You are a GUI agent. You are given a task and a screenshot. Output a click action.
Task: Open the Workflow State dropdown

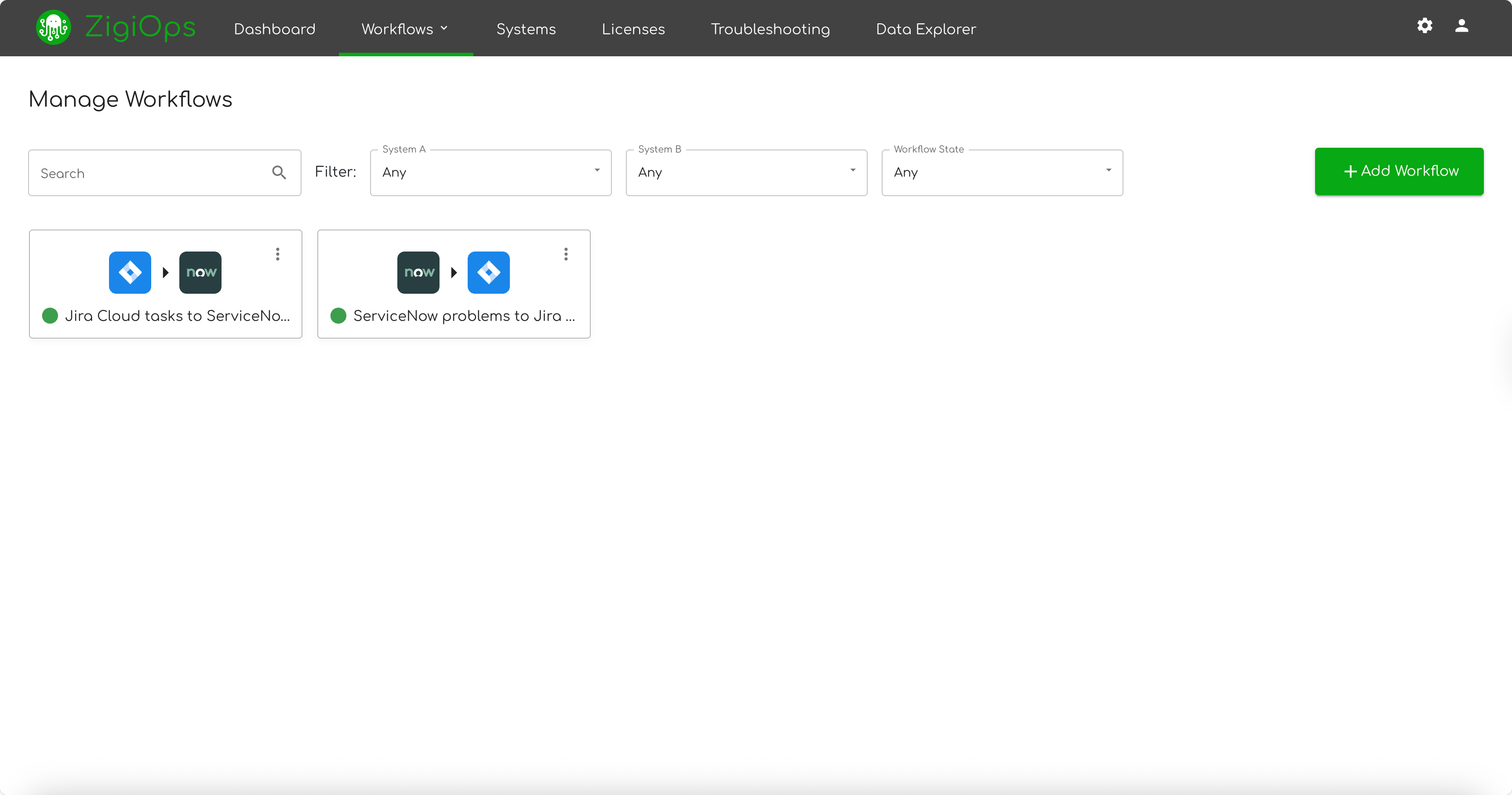tap(1002, 173)
